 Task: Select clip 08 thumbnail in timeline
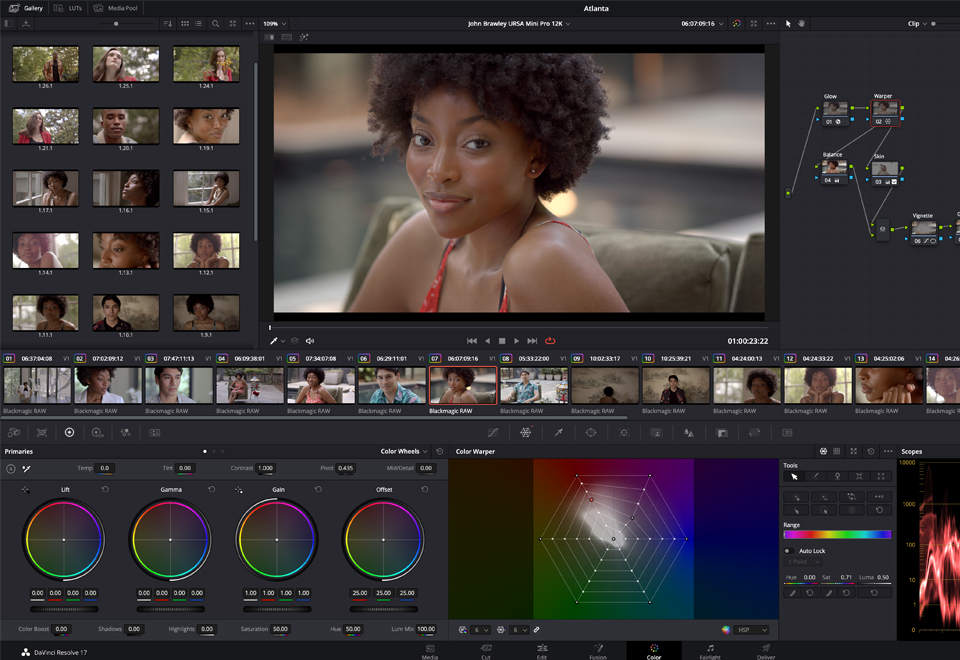coord(534,386)
